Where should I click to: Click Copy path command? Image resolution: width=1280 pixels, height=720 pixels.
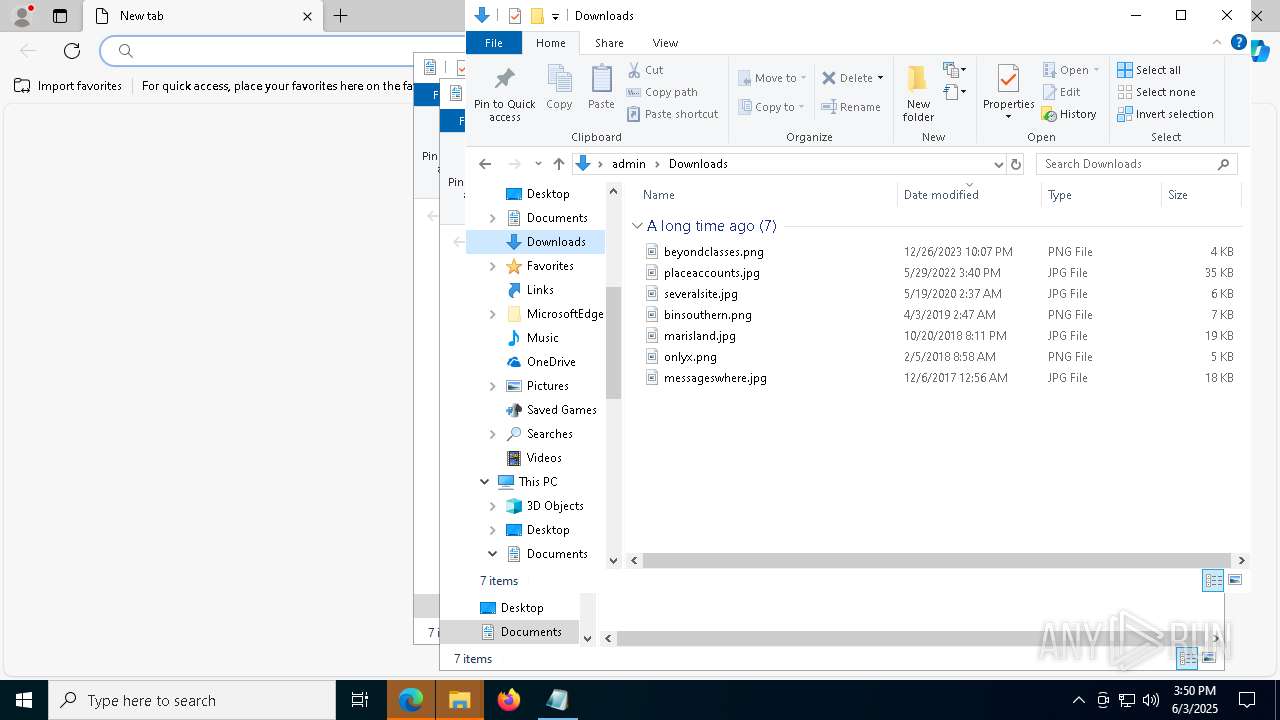point(662,92)
